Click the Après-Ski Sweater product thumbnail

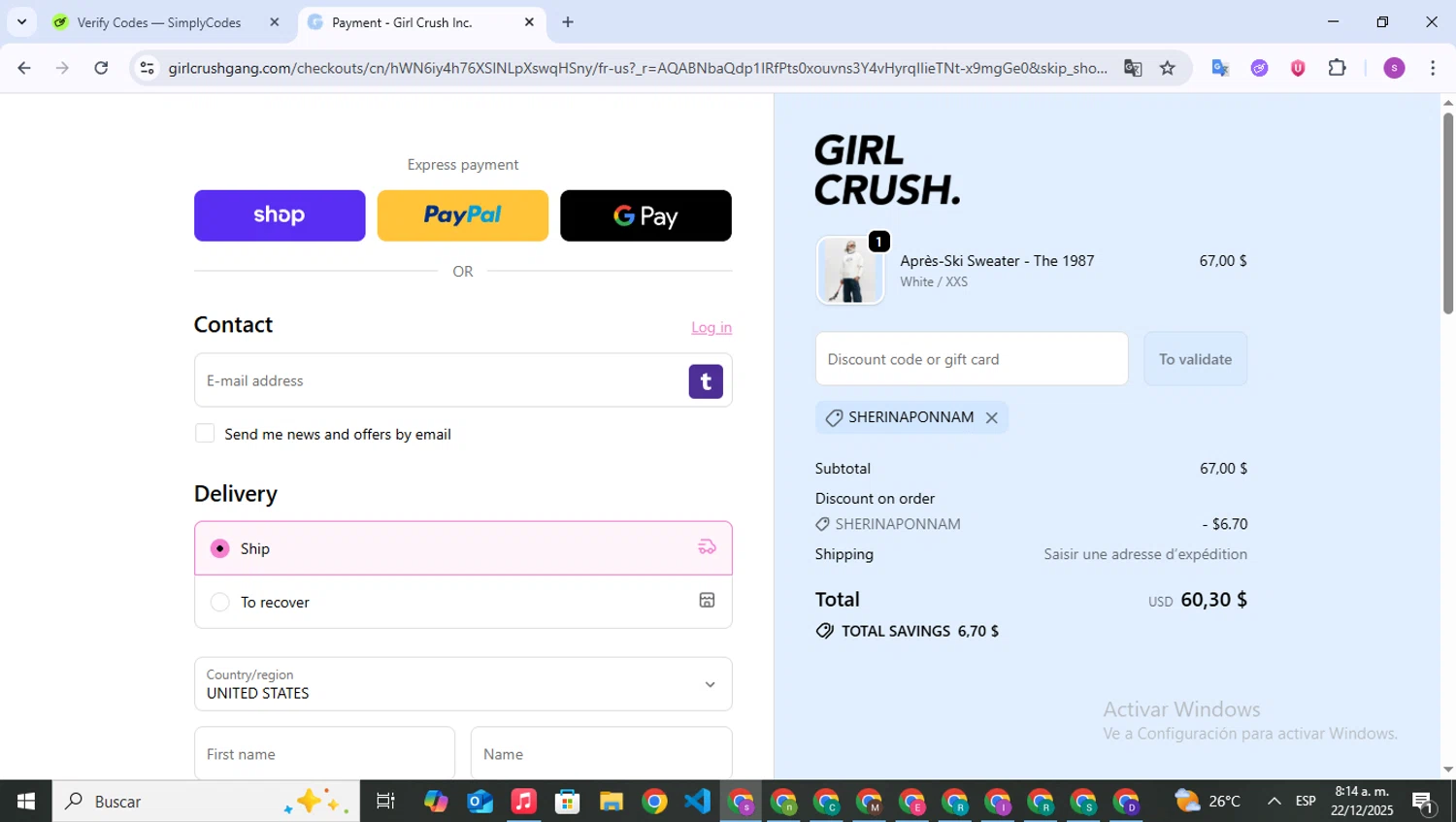point(850,271)
